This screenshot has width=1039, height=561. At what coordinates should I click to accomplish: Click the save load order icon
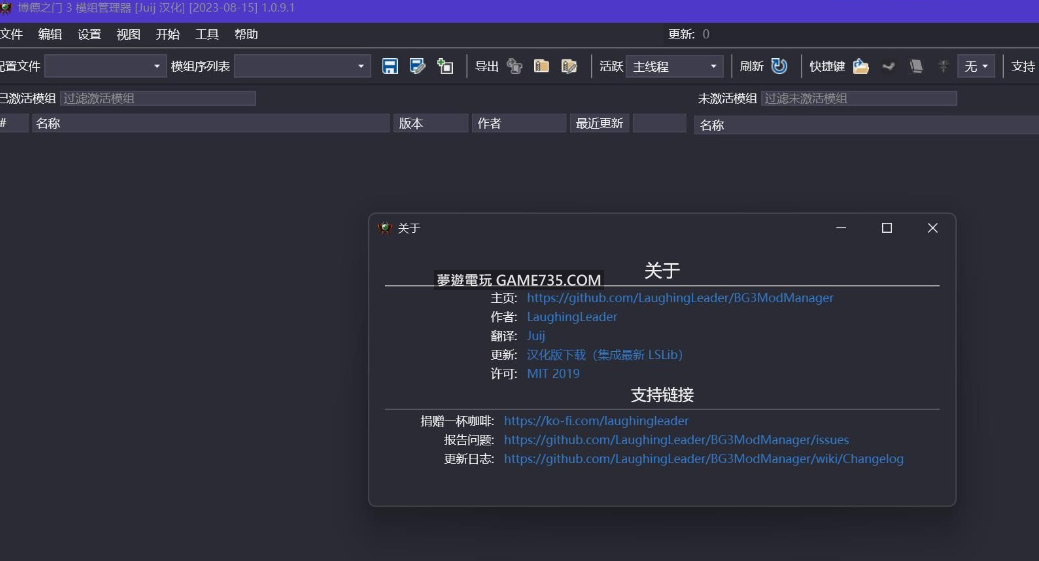click(390, 66)
